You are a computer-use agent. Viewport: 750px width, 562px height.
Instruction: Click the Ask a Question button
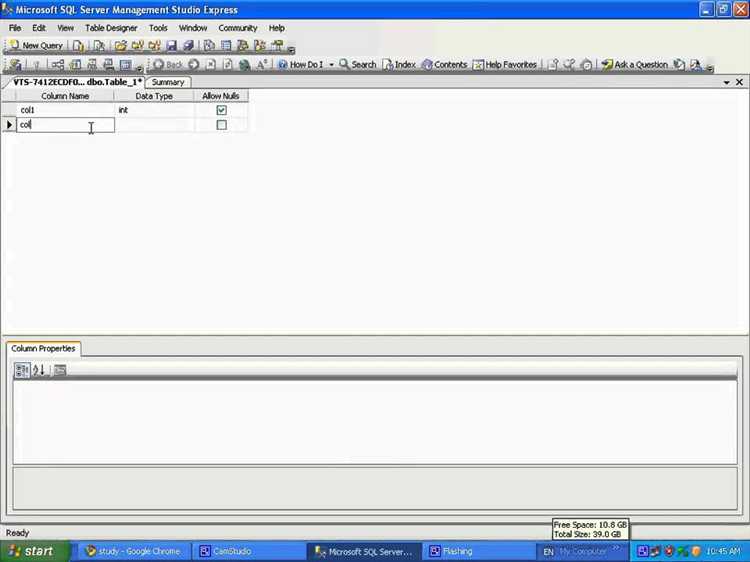coord(635,65)
